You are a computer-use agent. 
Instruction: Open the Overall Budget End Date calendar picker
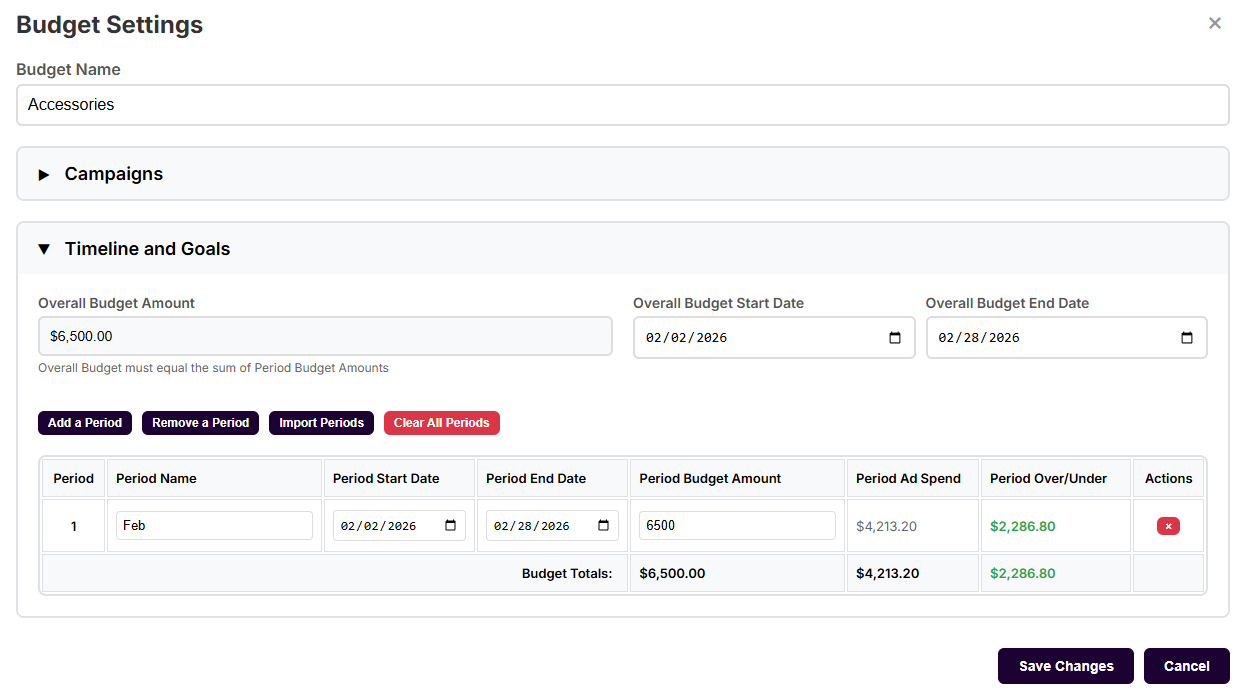(x=1186, y=337)
